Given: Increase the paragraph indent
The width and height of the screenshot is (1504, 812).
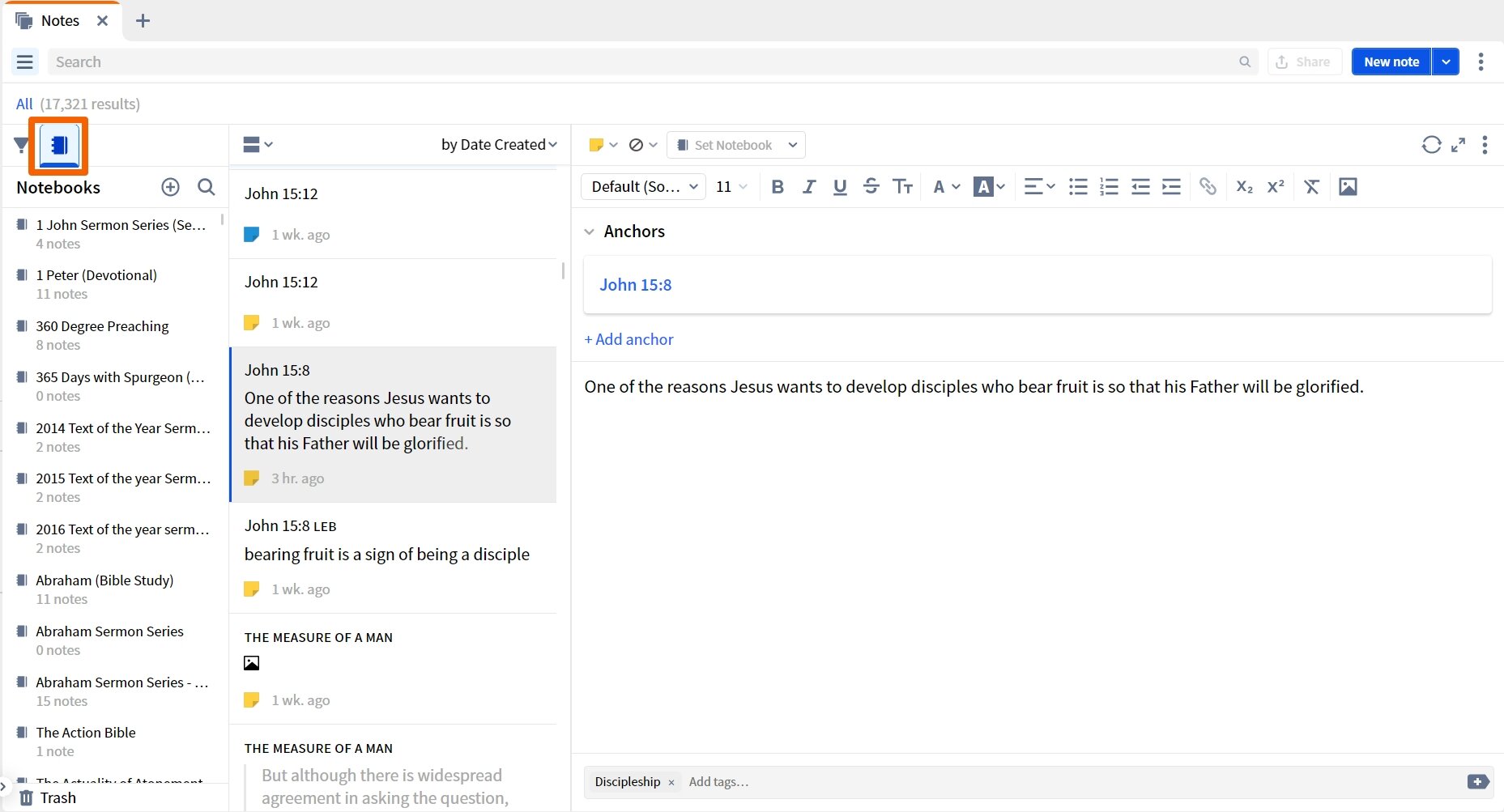Looking at the screenshot, I should click(1171, 187).
